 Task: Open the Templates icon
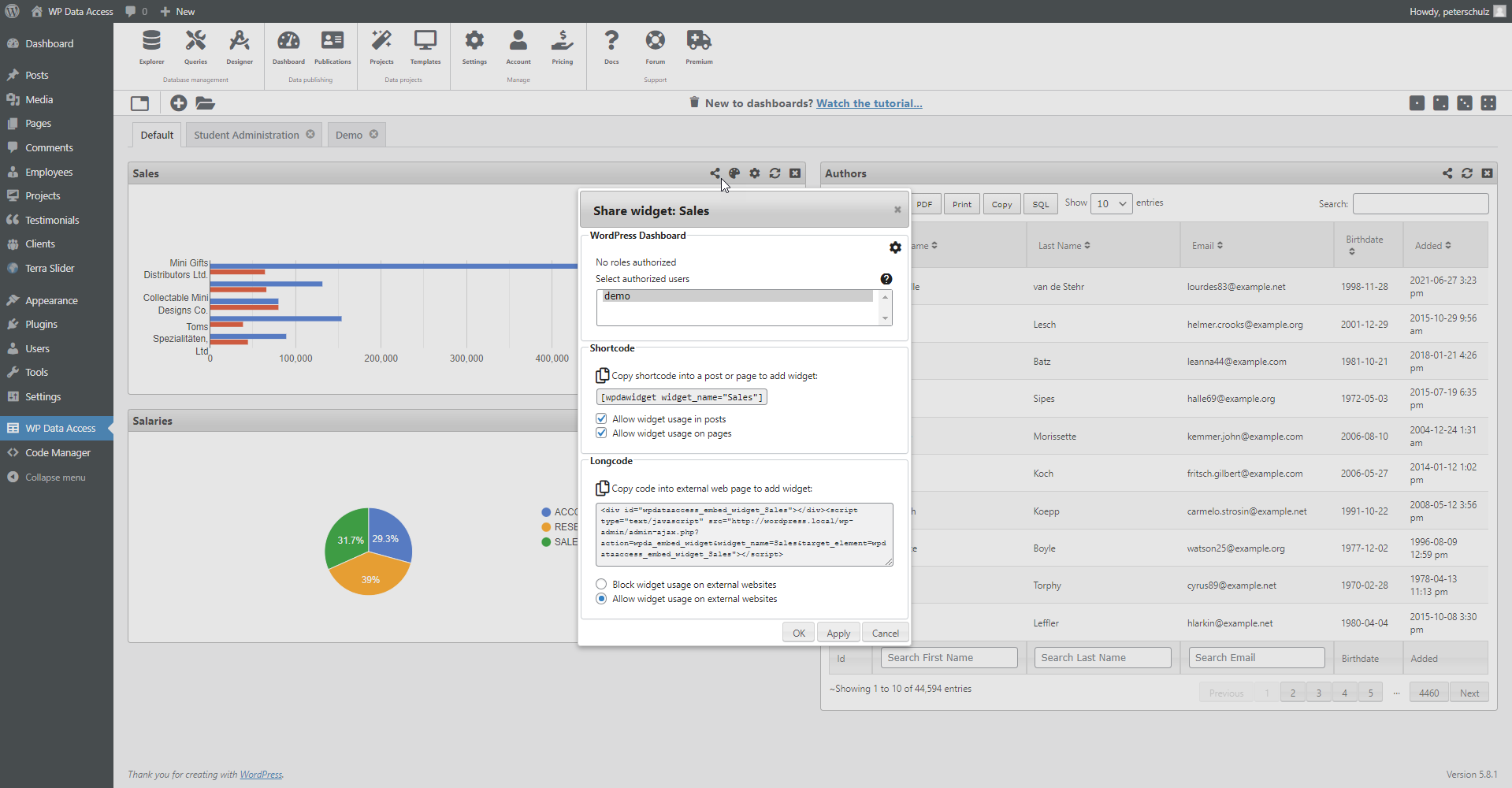(425, 47)
